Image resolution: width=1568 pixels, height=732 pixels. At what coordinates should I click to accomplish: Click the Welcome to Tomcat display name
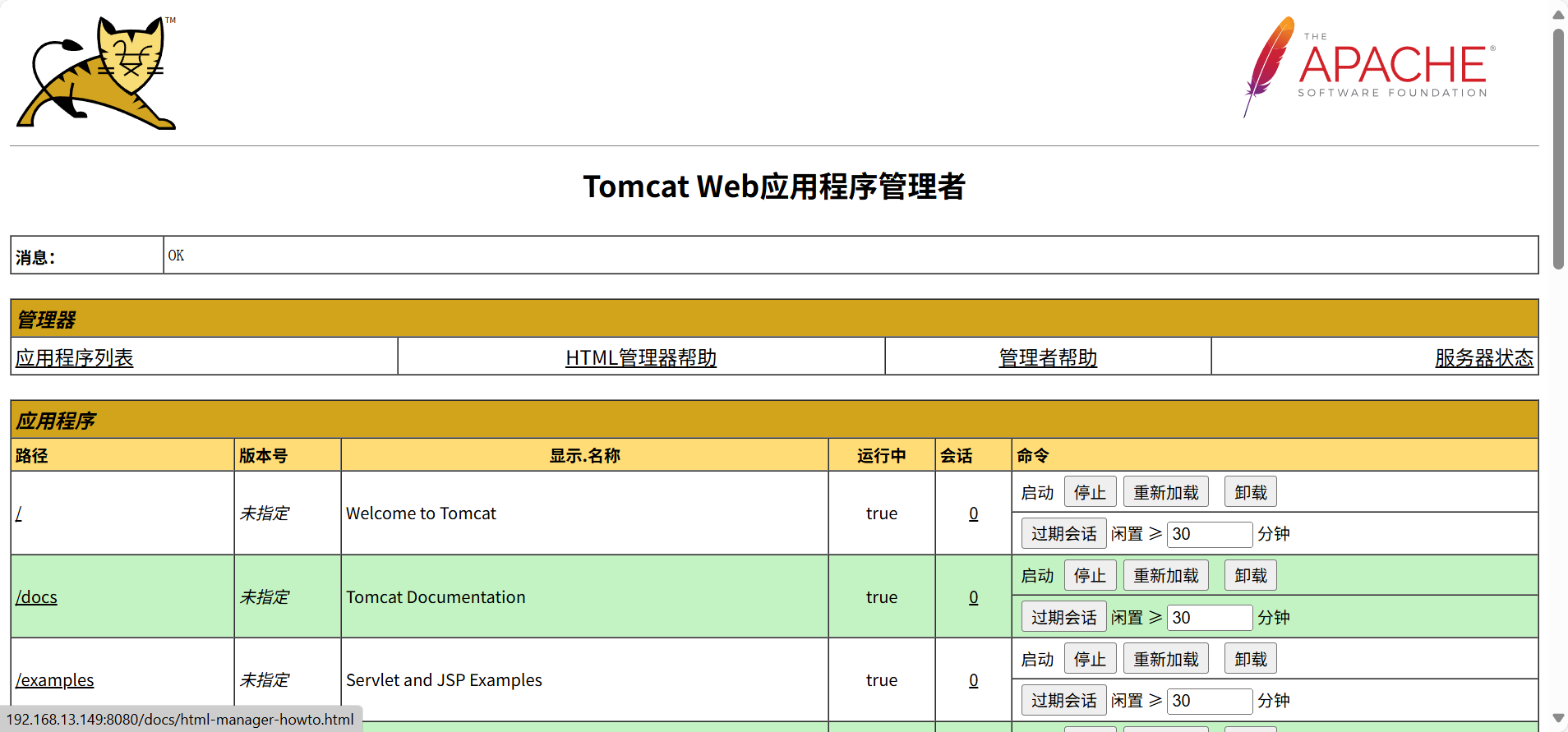pyautogui.click(x=421, y=513)
